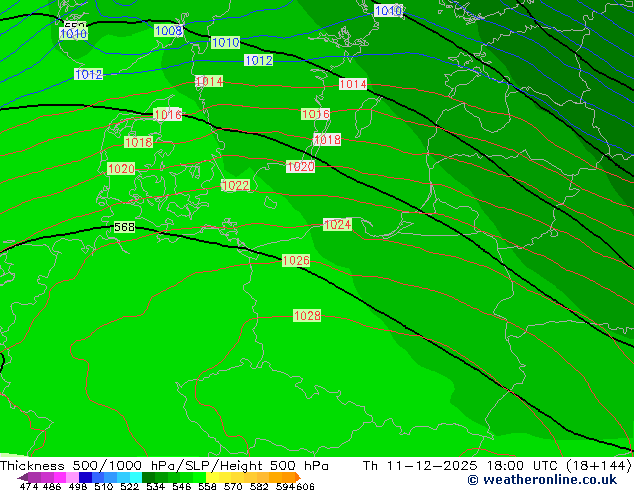Select the cyan swatch above 522 in the legend
This screenshot has width=634, height=490.
tap(136, 477)
